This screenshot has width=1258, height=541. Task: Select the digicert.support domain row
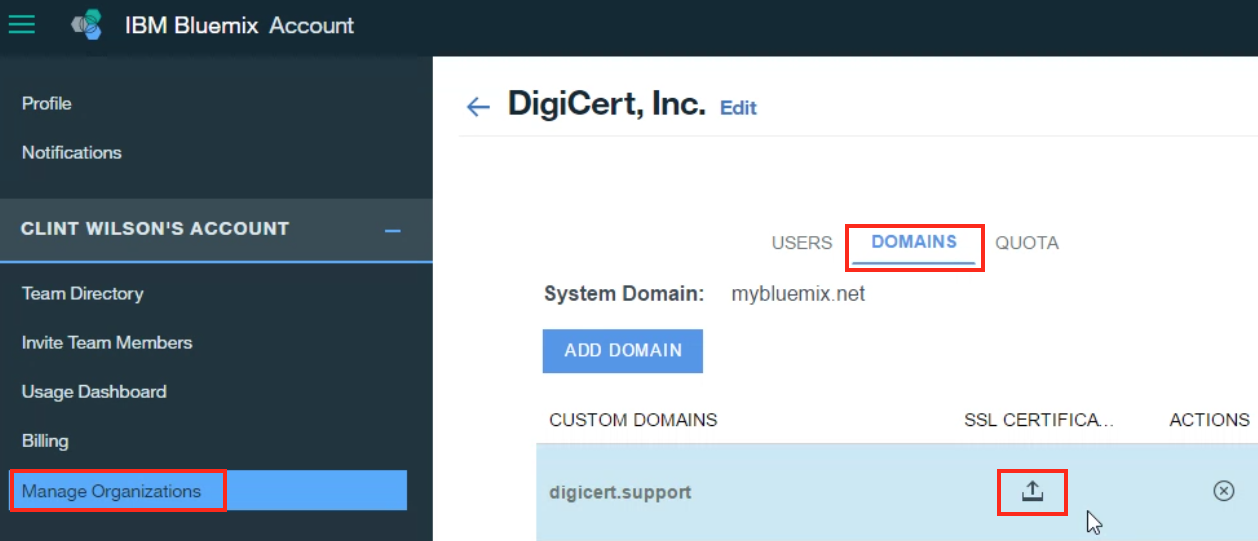(x=620, y=492)
